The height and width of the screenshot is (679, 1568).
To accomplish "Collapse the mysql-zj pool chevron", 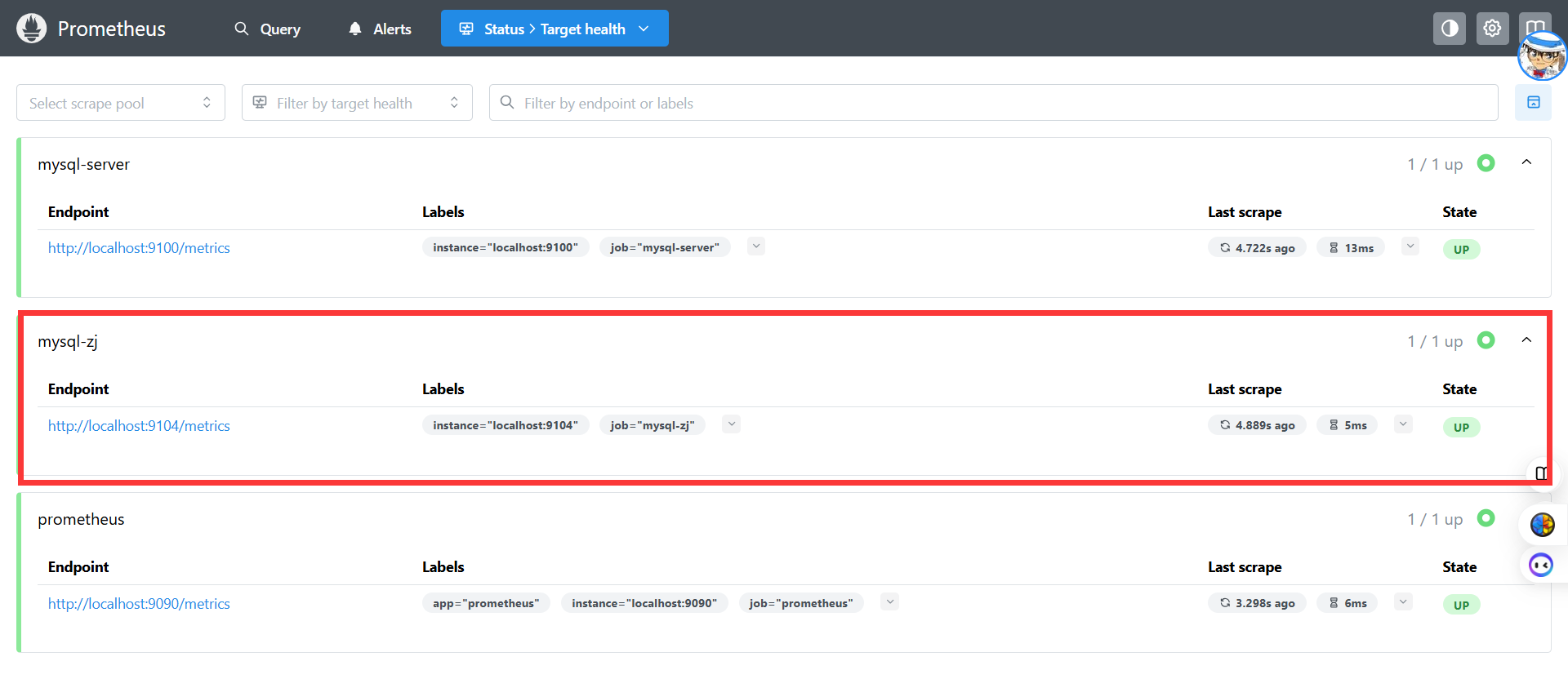I will click(x=1526, y=339).
